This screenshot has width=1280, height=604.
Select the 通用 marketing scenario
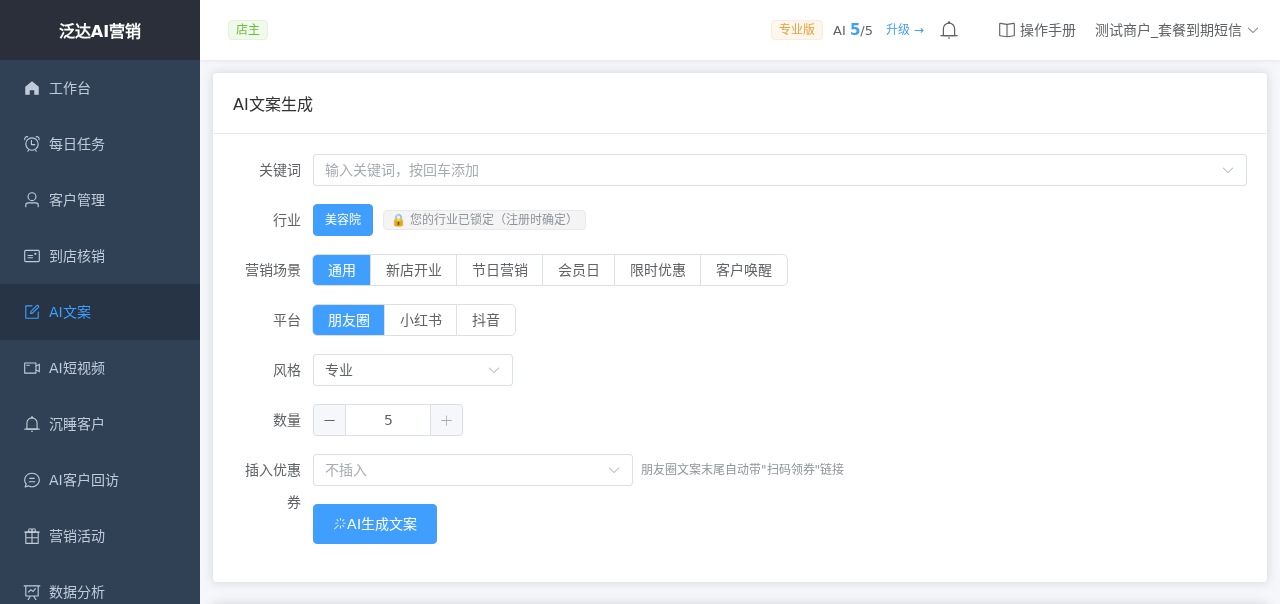click(x=342, y=270)
